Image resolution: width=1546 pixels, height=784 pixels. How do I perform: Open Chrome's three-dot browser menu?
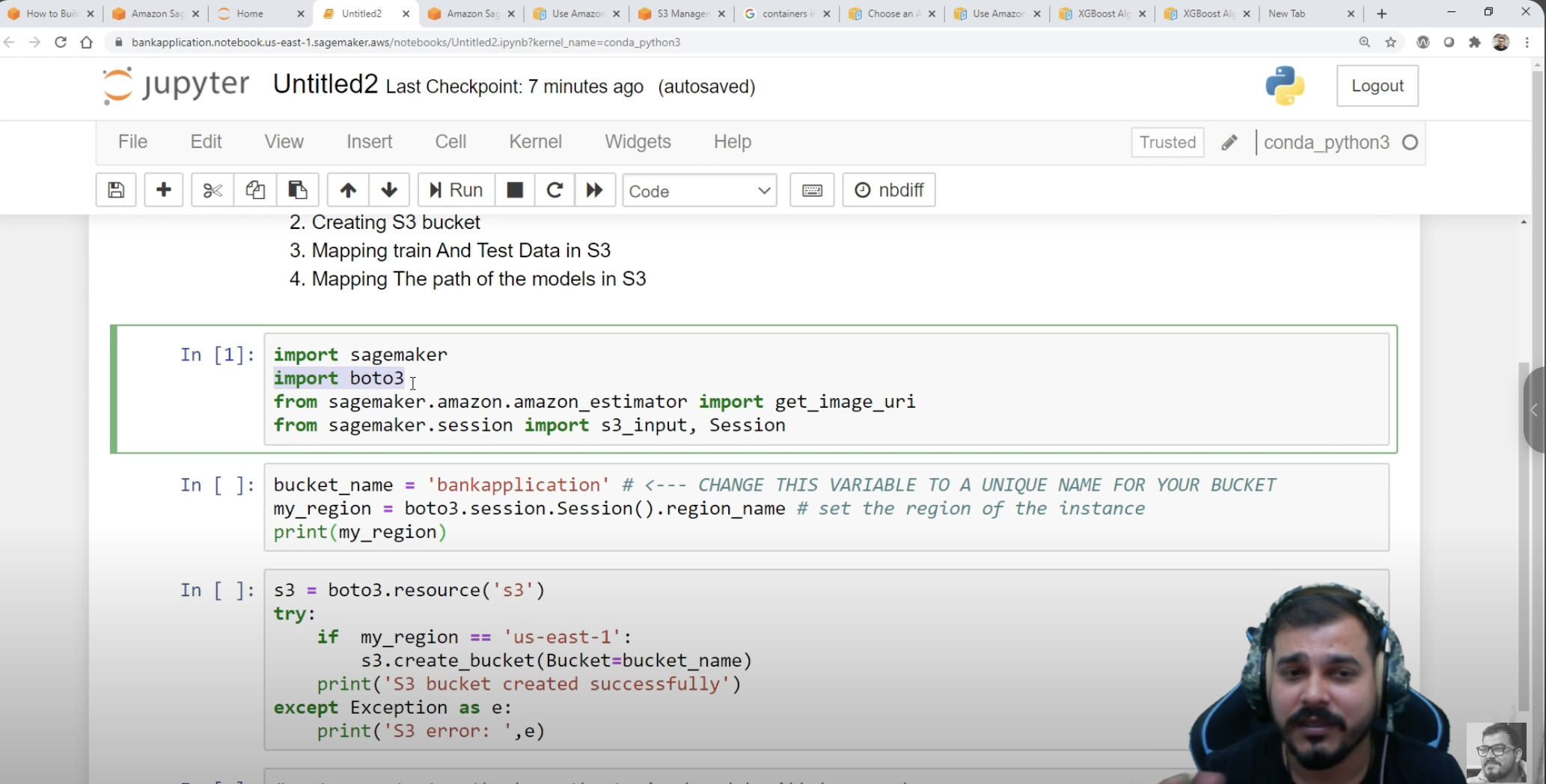click(x=1528, y=43)
